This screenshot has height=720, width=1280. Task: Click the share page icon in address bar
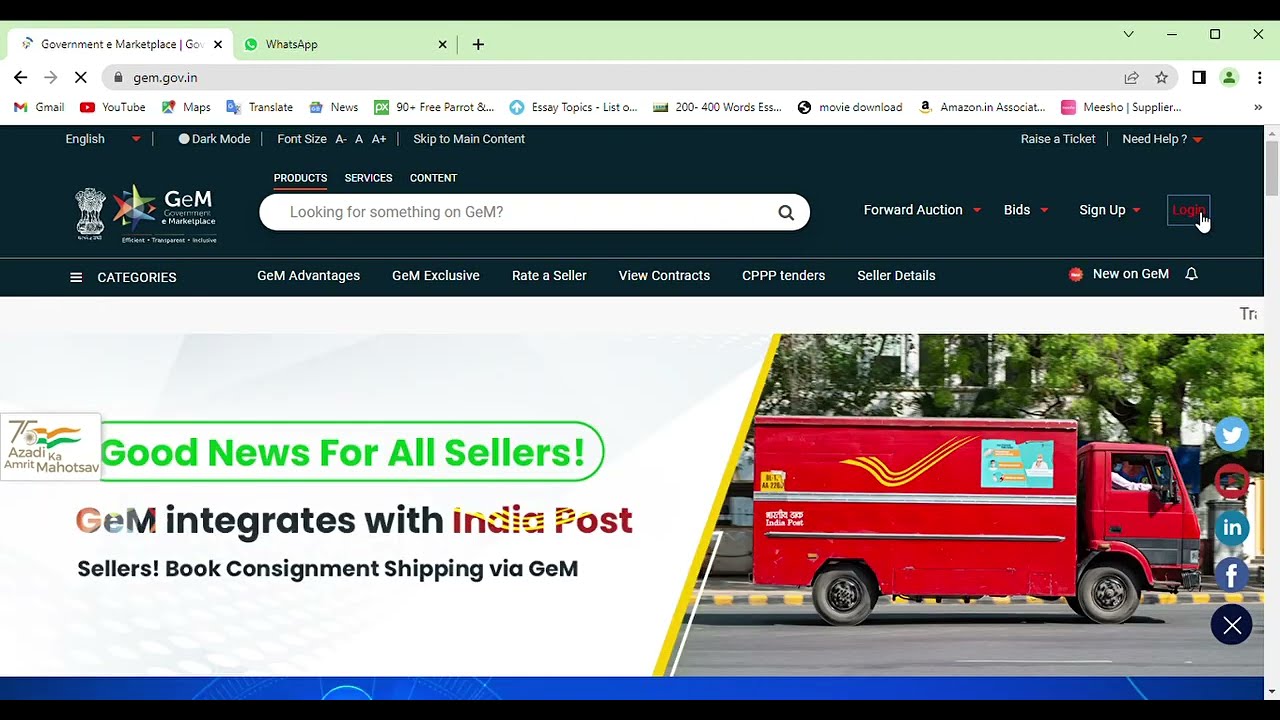coord(1131,77)
